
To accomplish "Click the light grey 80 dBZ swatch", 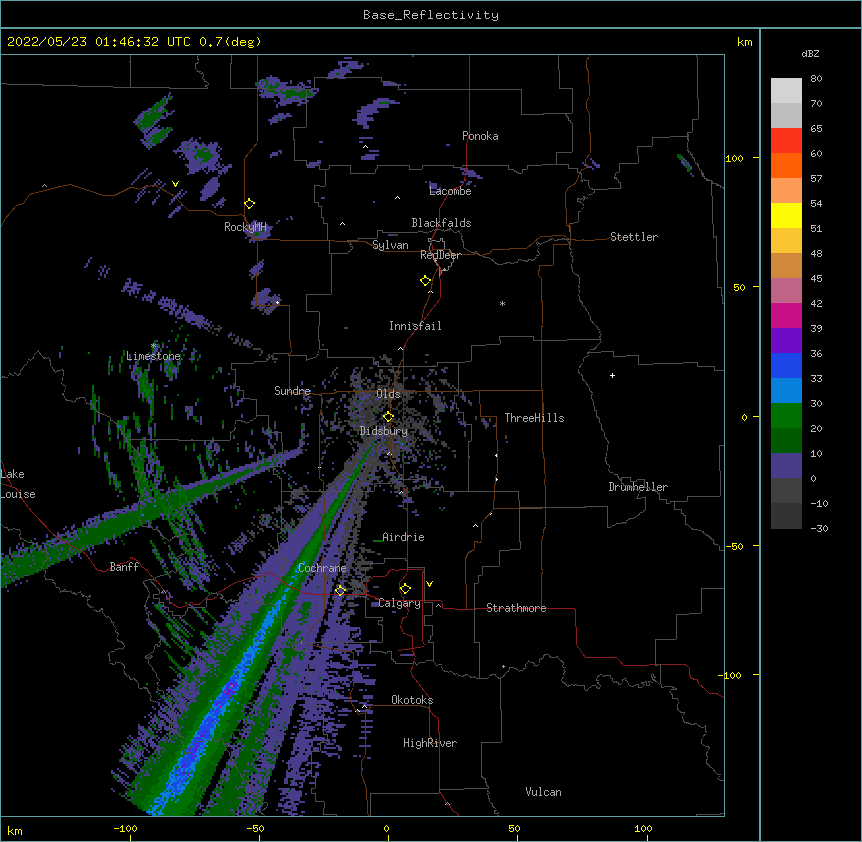I will [x=786, y=91].
